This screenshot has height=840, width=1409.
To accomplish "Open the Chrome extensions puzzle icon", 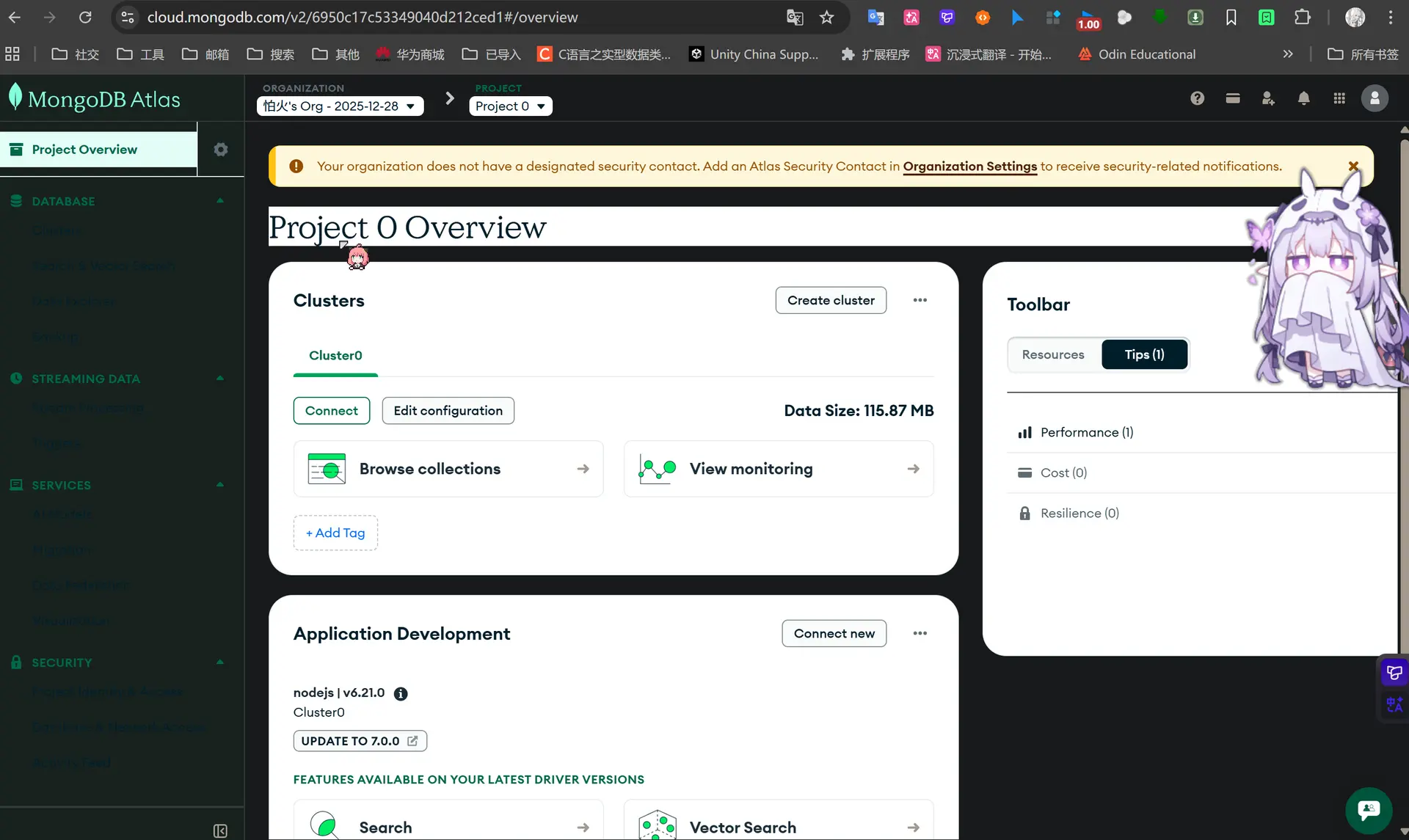I will coord(1303,17).
